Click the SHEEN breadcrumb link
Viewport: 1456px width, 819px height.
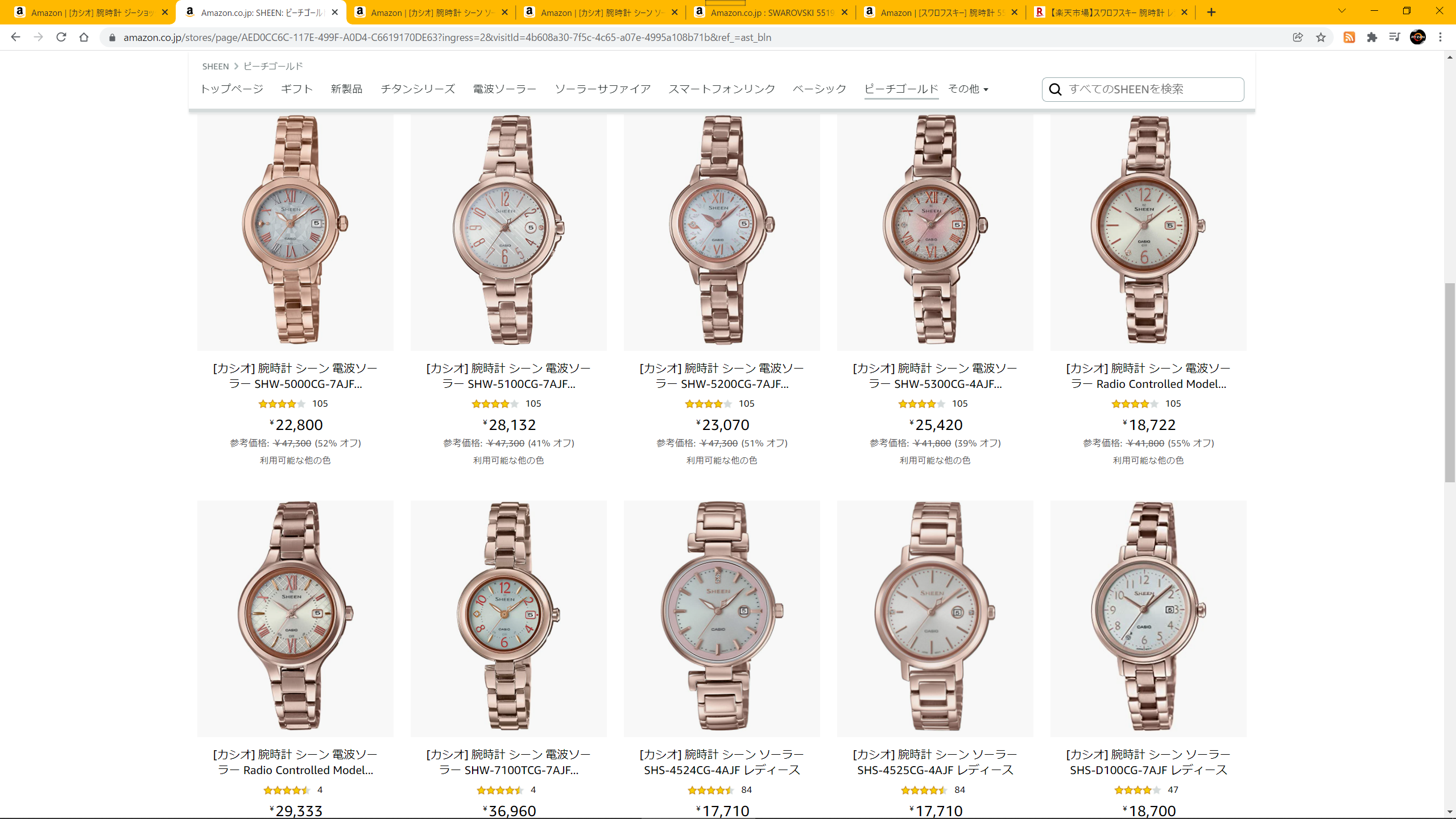[x=215, y=66]
